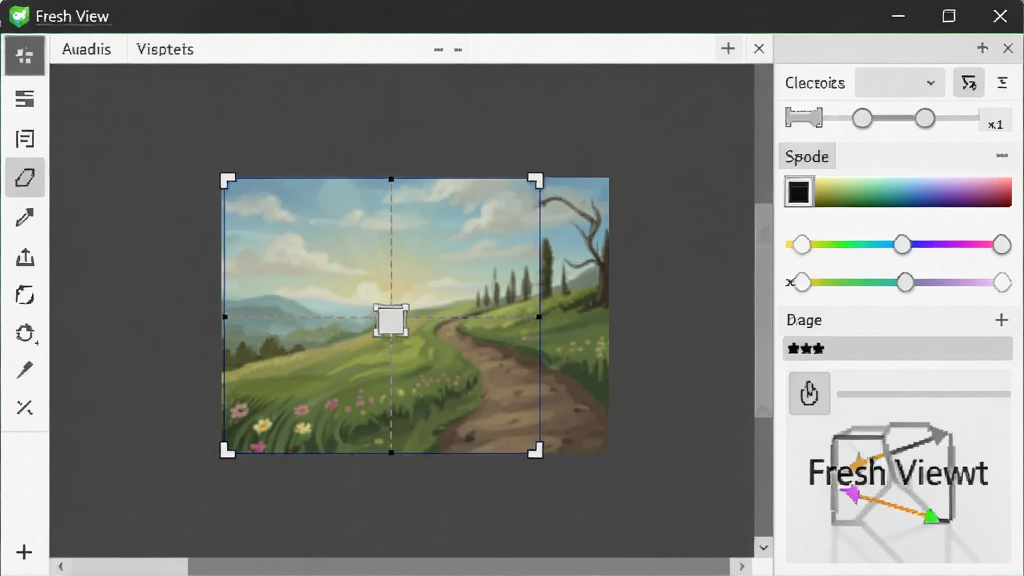Click the x1 zoom value label
1024x576 pixels.
[995, 124]
